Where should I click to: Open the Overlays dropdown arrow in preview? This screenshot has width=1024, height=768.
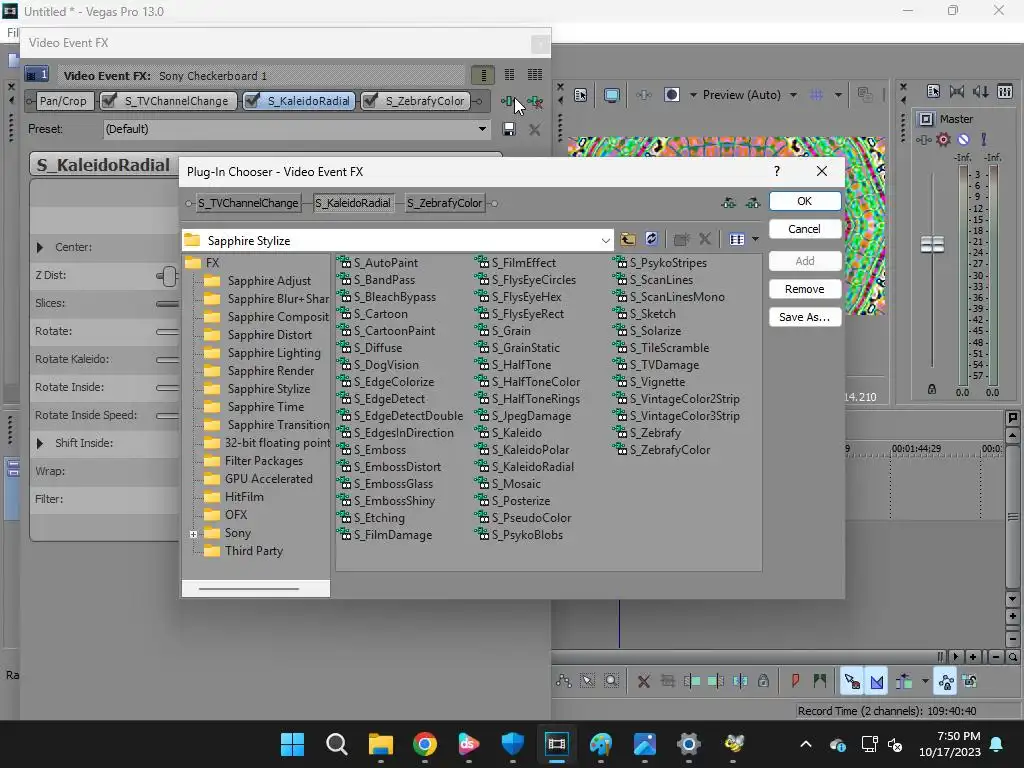pyautogui.click(x=838, y=95)
